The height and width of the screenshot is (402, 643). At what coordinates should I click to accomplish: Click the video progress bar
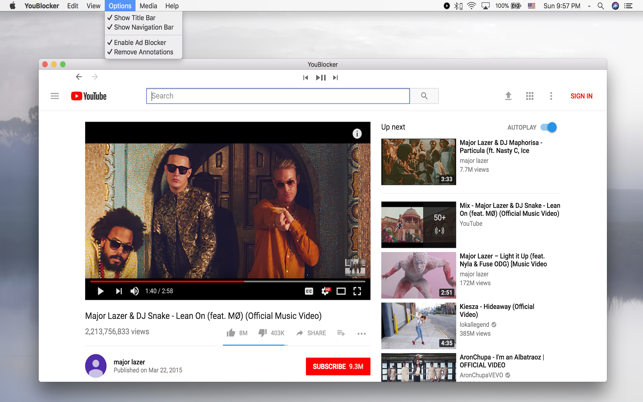pyautogui.click(x=228, y=281)
